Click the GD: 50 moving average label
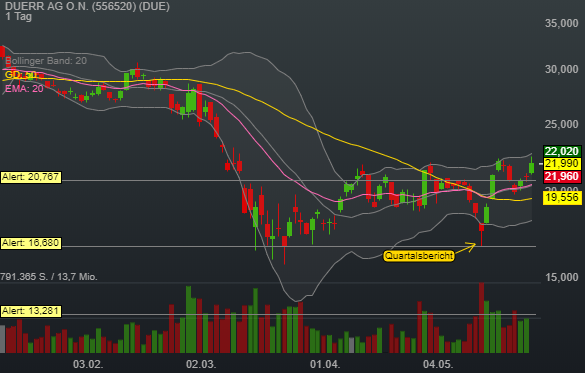Viewport: 585px width, 373px height. [21, 75]
